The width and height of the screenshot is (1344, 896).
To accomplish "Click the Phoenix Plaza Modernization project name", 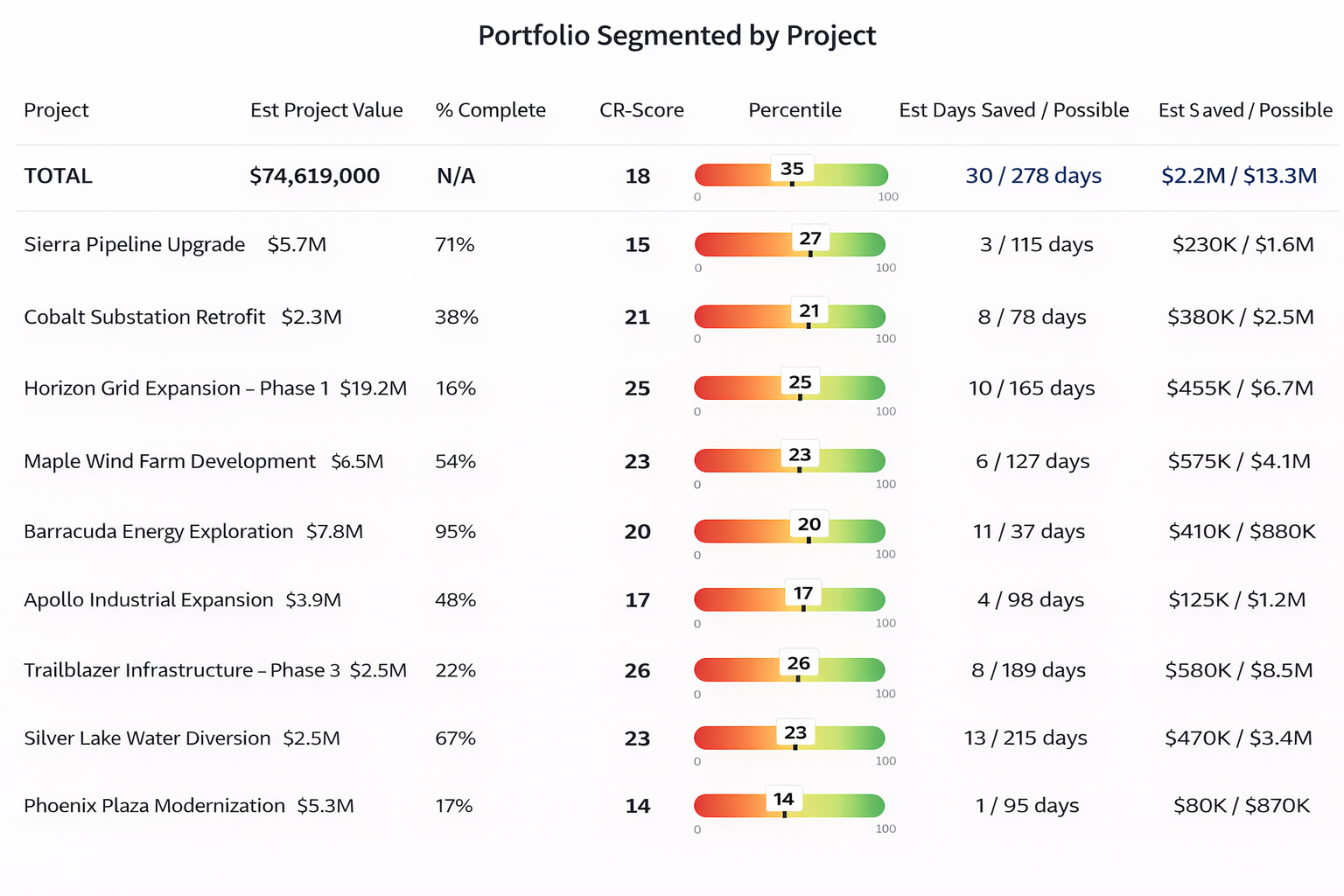I will (154, 806).
